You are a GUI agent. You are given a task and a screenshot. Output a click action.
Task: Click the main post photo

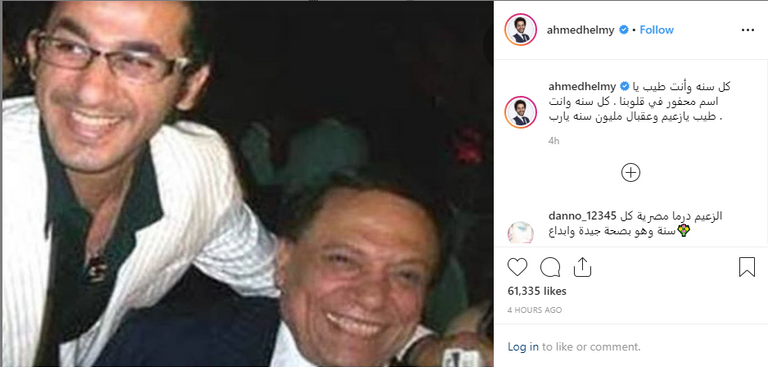248,184
